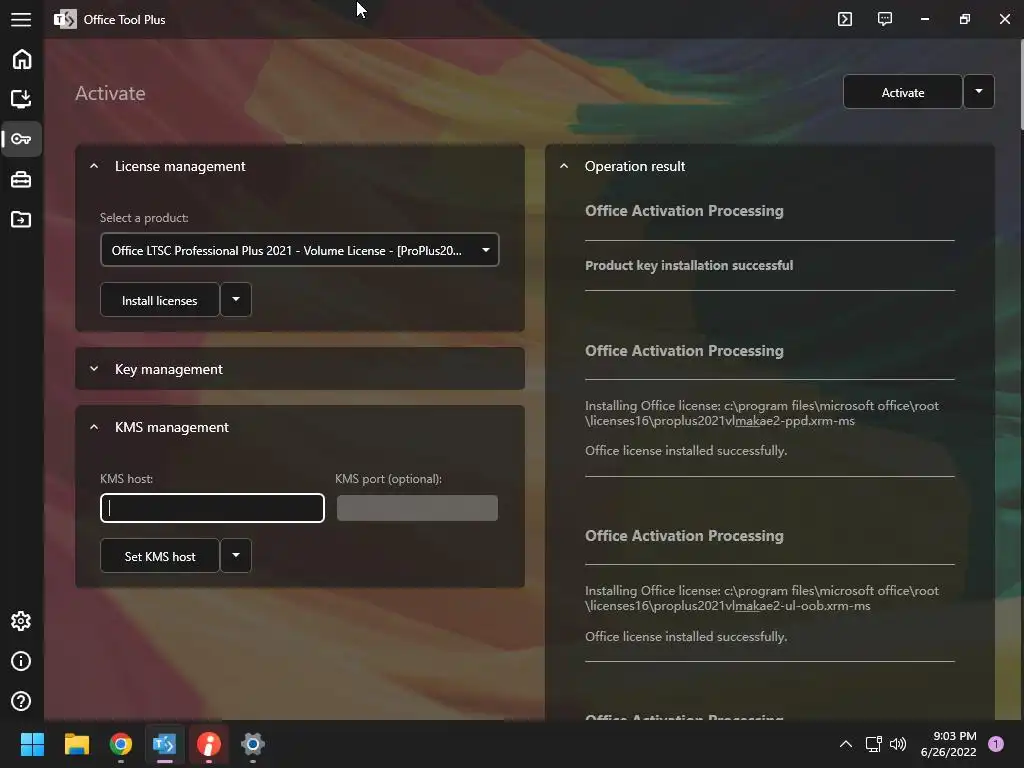This screenshot has height=768, width=1024.
Task: Open the Install licenses dropdown arrow
Action: click(x=236, y=300)
